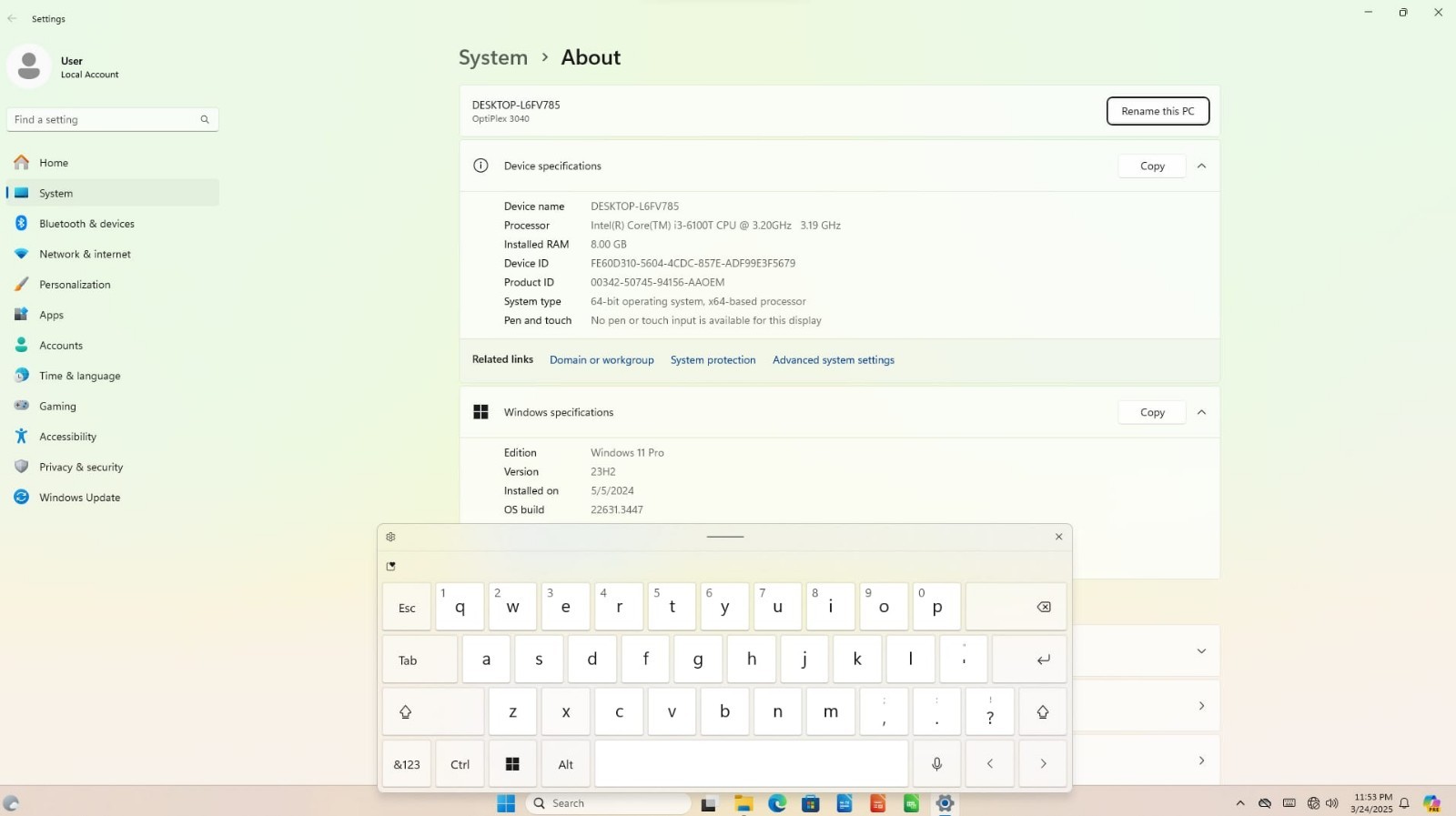
Task: Open Personalization settings
Action: point(113,285)
